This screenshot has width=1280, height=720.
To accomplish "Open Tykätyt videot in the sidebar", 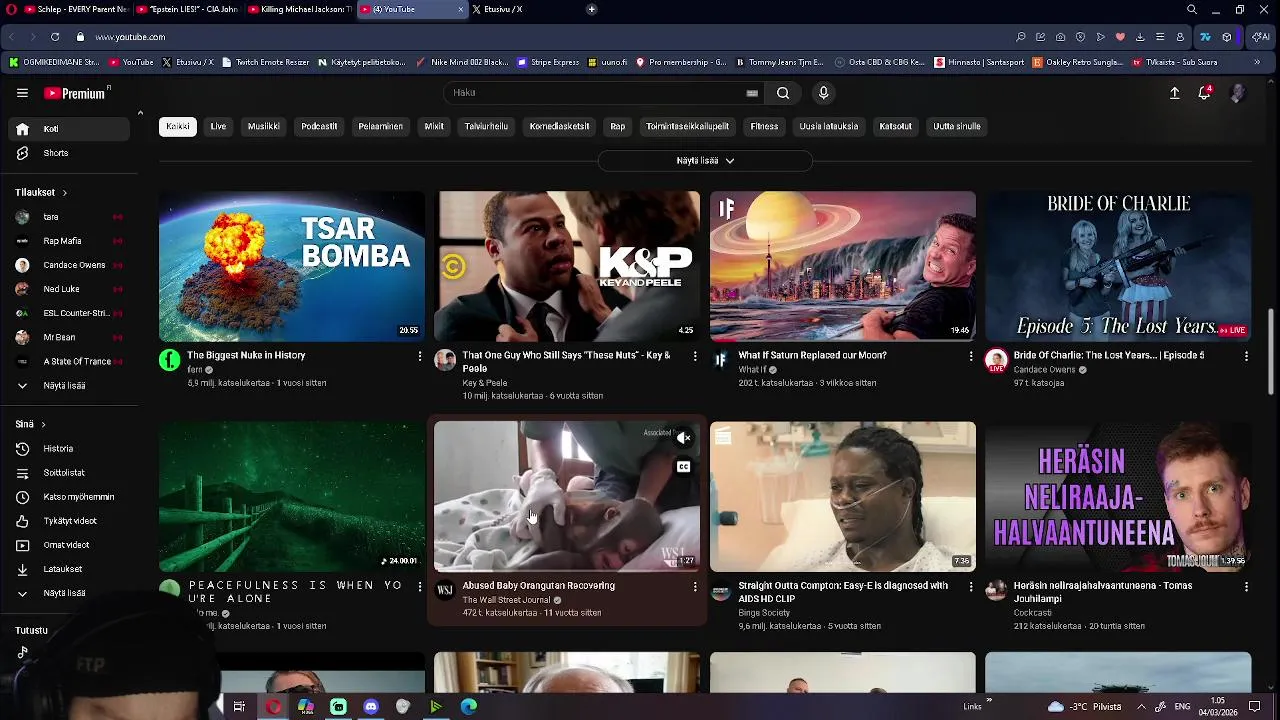I will (x=68, y=521).
